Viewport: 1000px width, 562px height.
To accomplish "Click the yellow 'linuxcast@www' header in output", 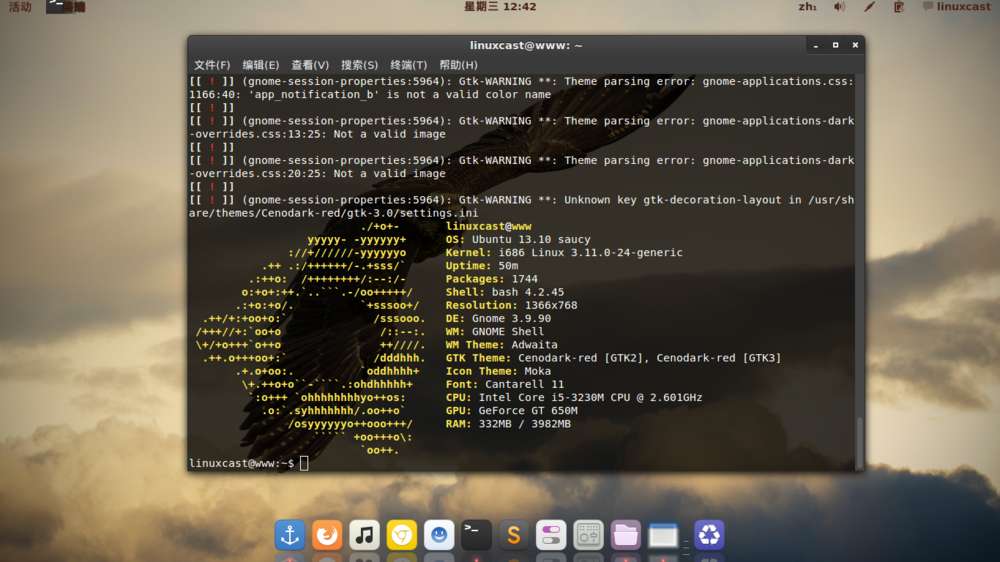I will tap(488, 226).
